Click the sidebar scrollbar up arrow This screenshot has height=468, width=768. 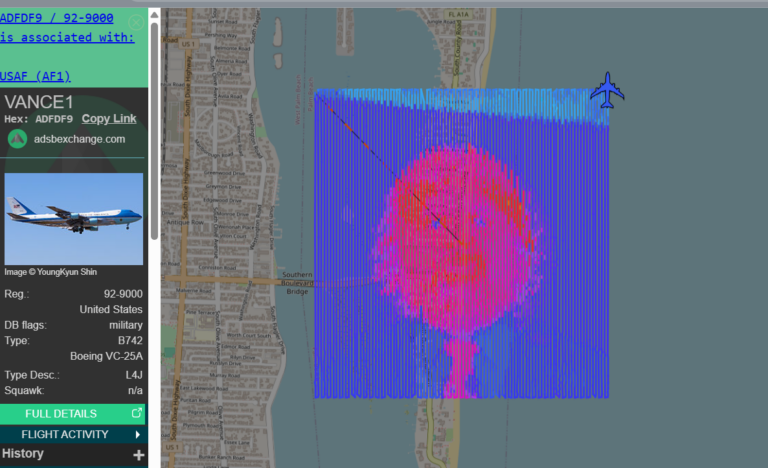(154, 15)
